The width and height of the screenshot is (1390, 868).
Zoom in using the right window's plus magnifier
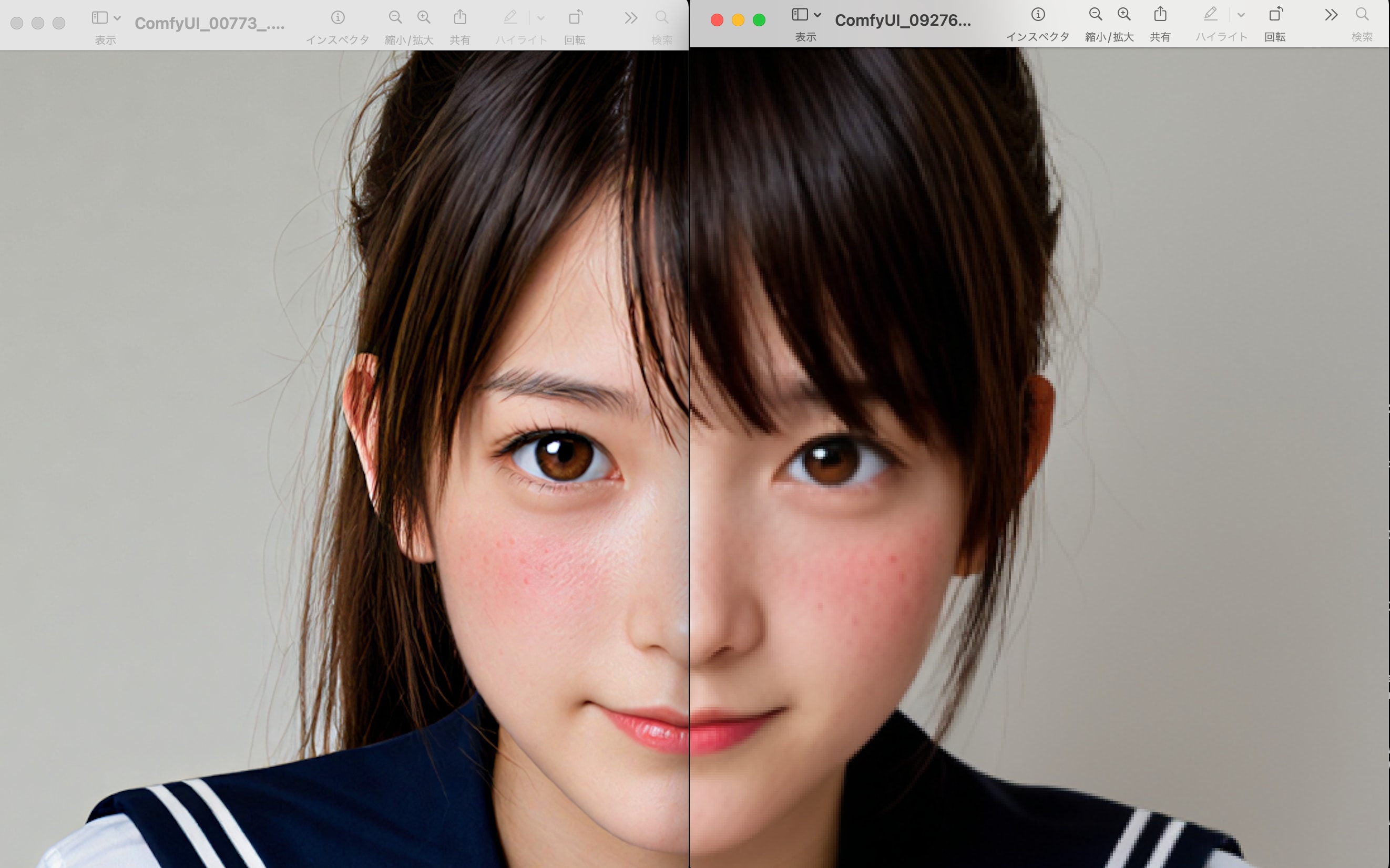1124,14
